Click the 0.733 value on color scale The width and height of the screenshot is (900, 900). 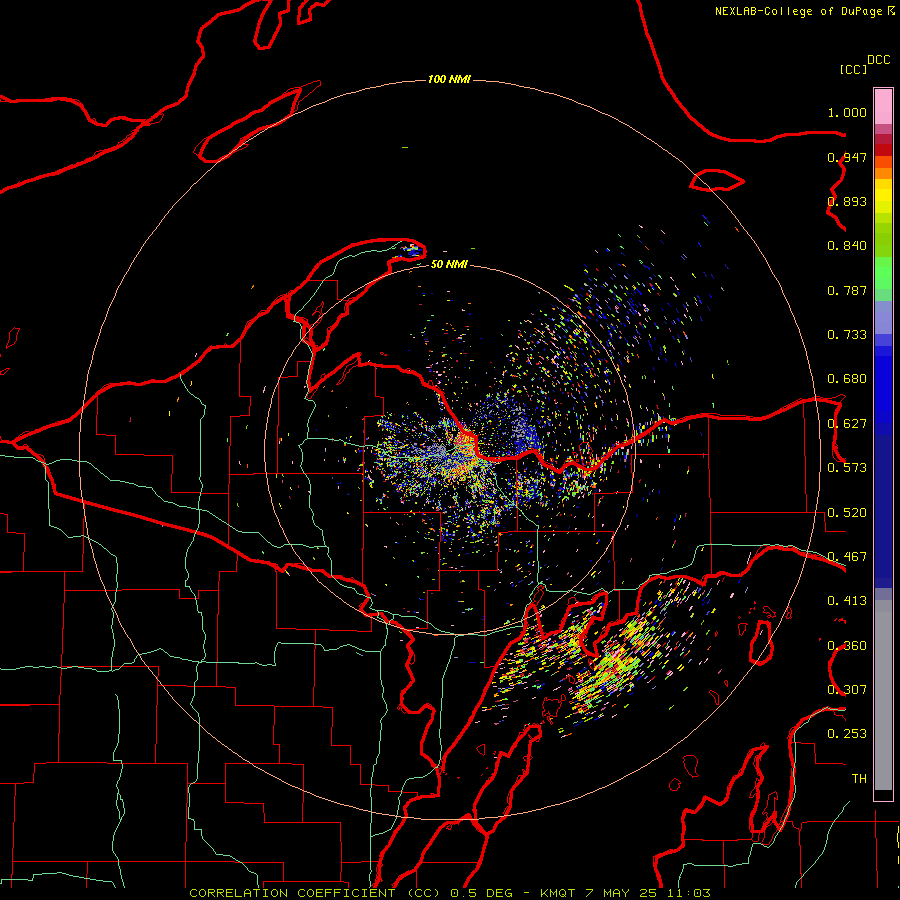pyautogui.click(x=847, y=335)
